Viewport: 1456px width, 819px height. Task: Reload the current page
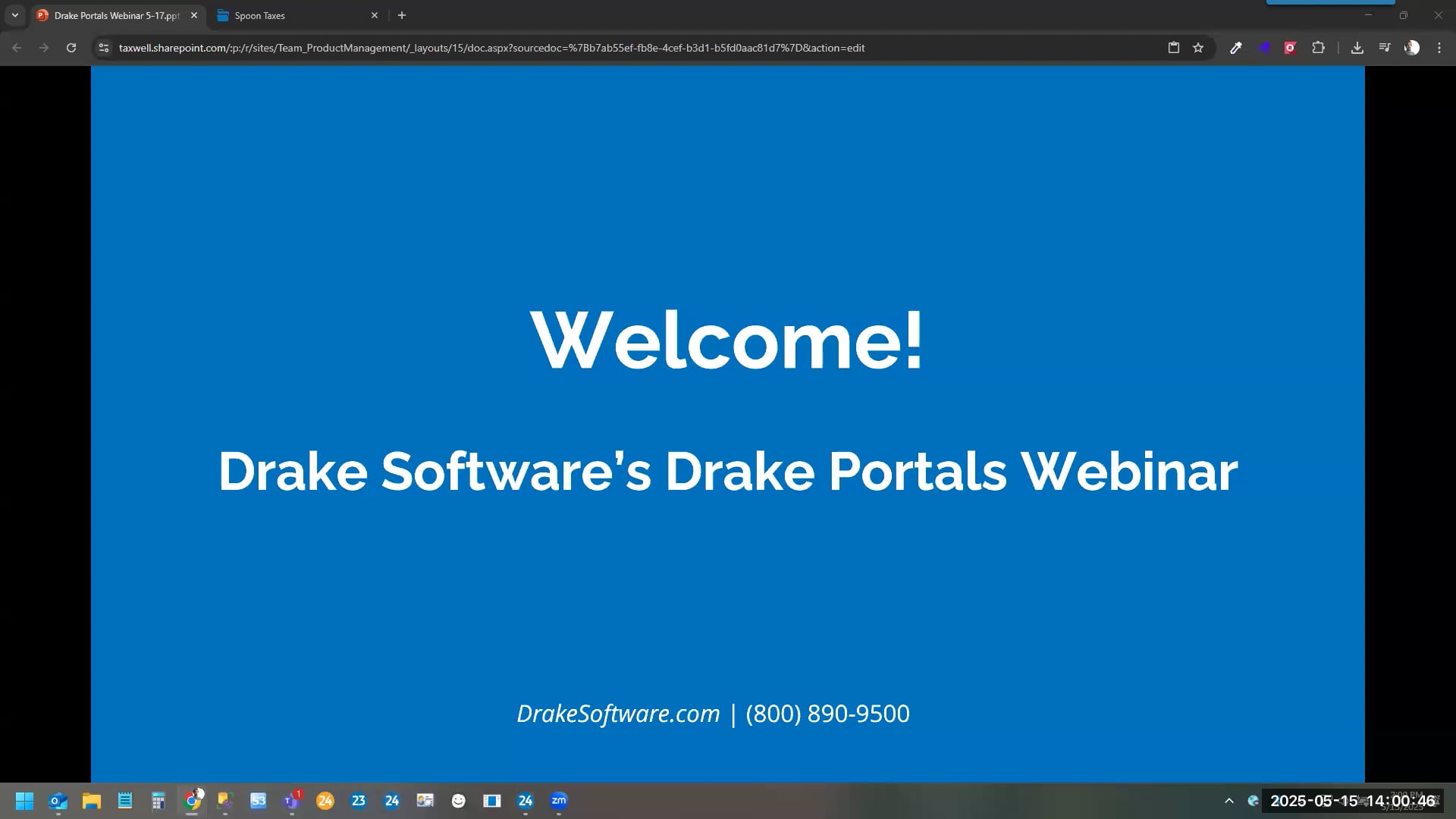(x=71, y=47)
